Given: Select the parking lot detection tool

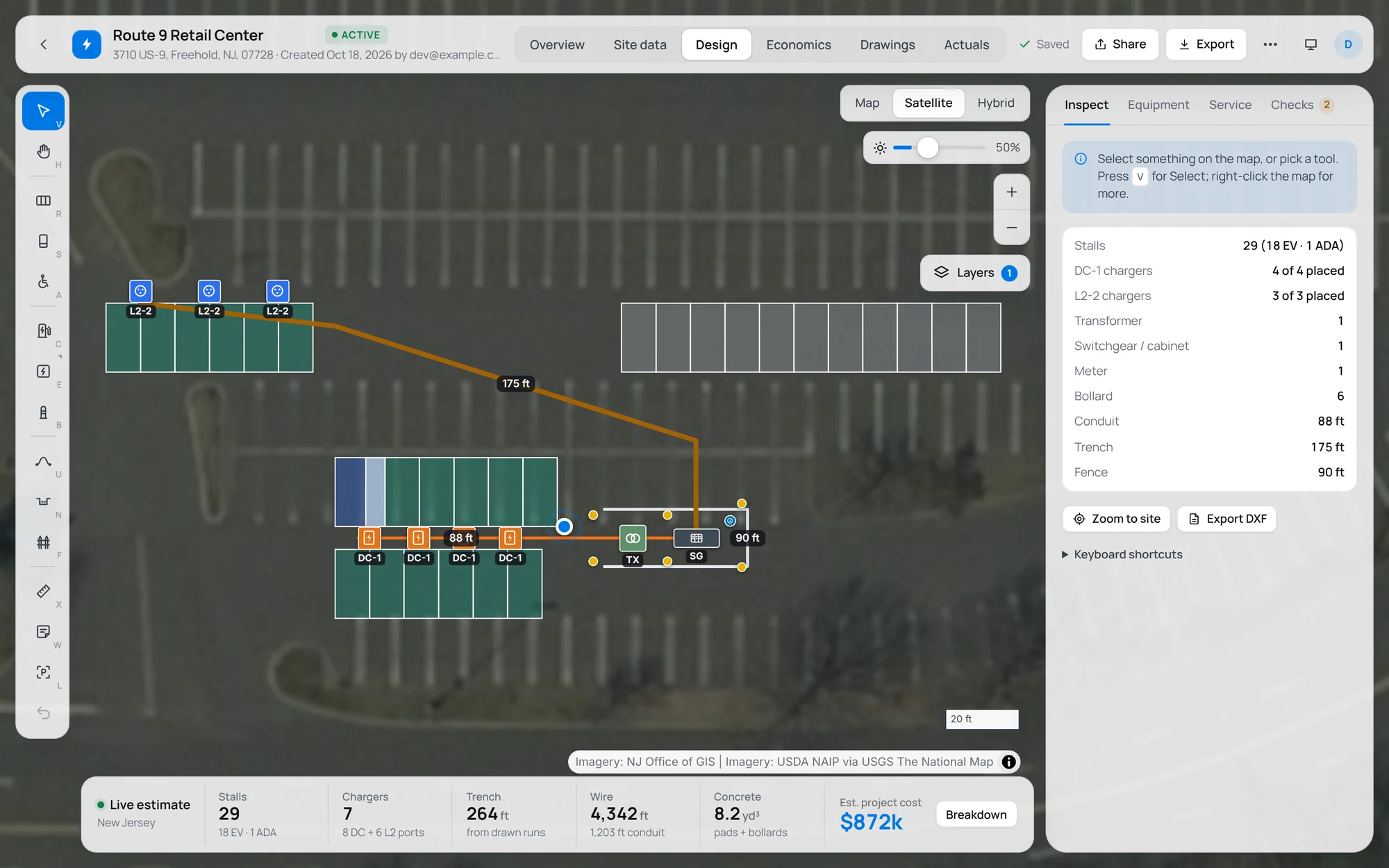Looking at the screenshot, I should (x=43, y=672).
